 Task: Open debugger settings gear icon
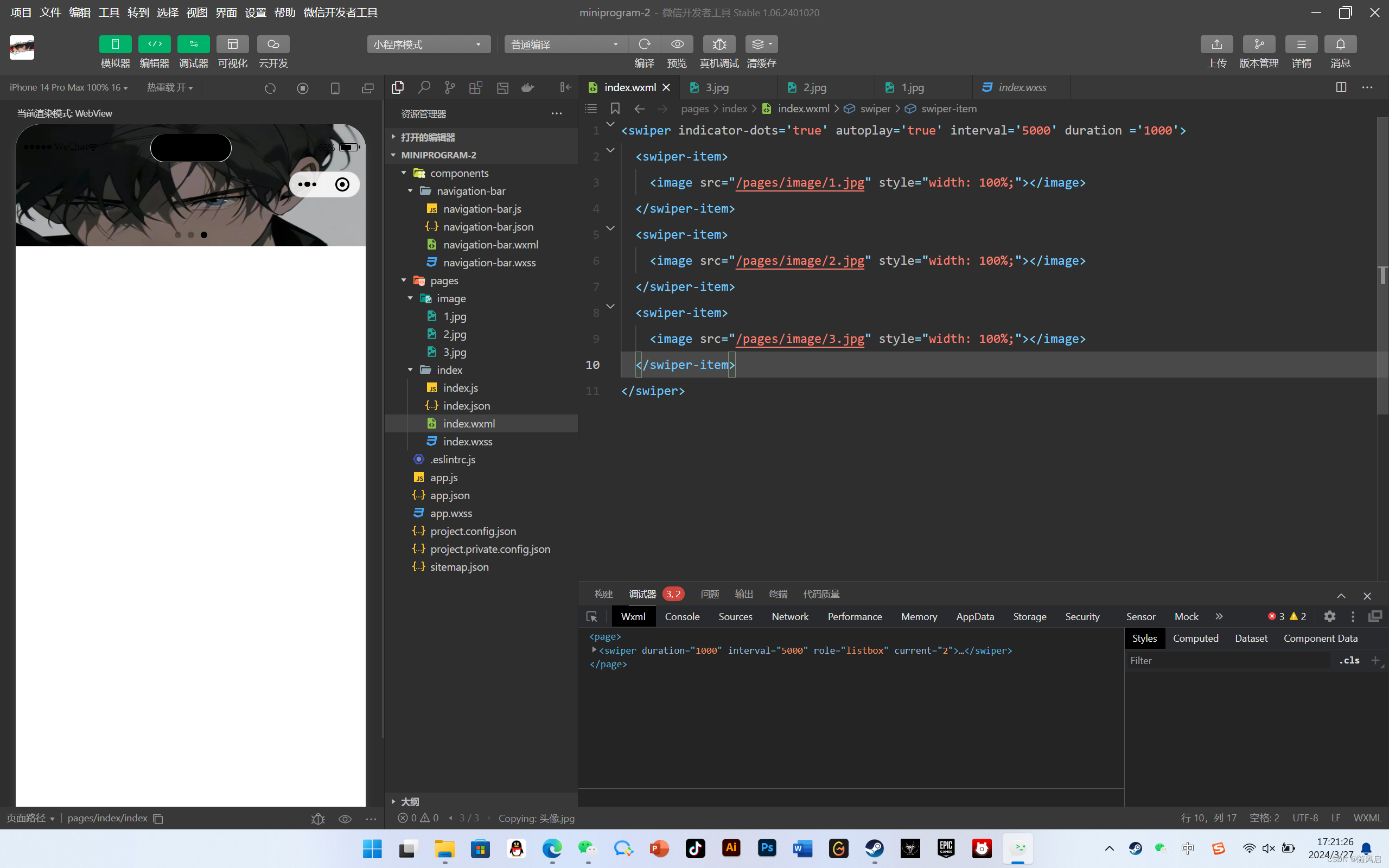[x=1329, y=617]
